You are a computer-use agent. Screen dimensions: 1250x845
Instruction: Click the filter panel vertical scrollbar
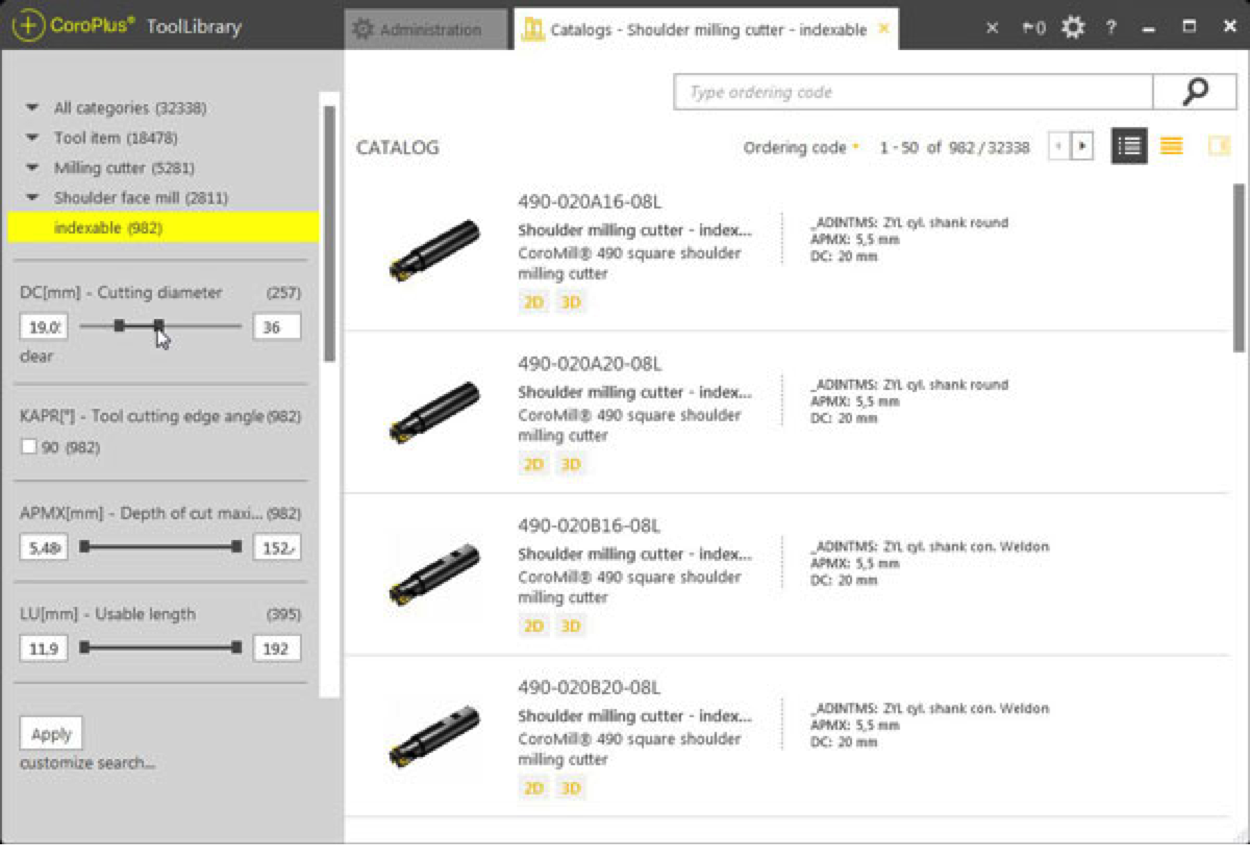point(329,234)
